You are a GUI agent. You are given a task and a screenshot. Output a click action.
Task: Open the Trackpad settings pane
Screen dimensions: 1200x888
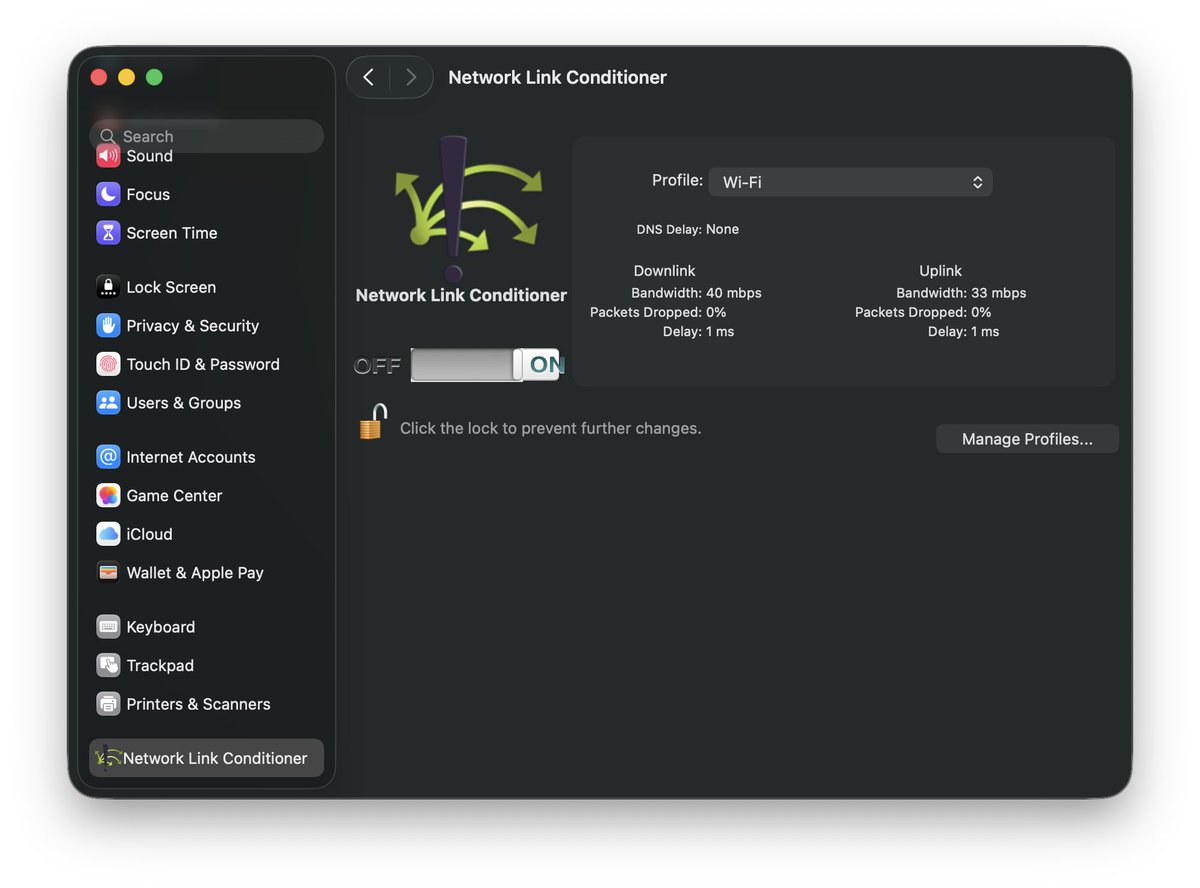(x=206, y=665)
